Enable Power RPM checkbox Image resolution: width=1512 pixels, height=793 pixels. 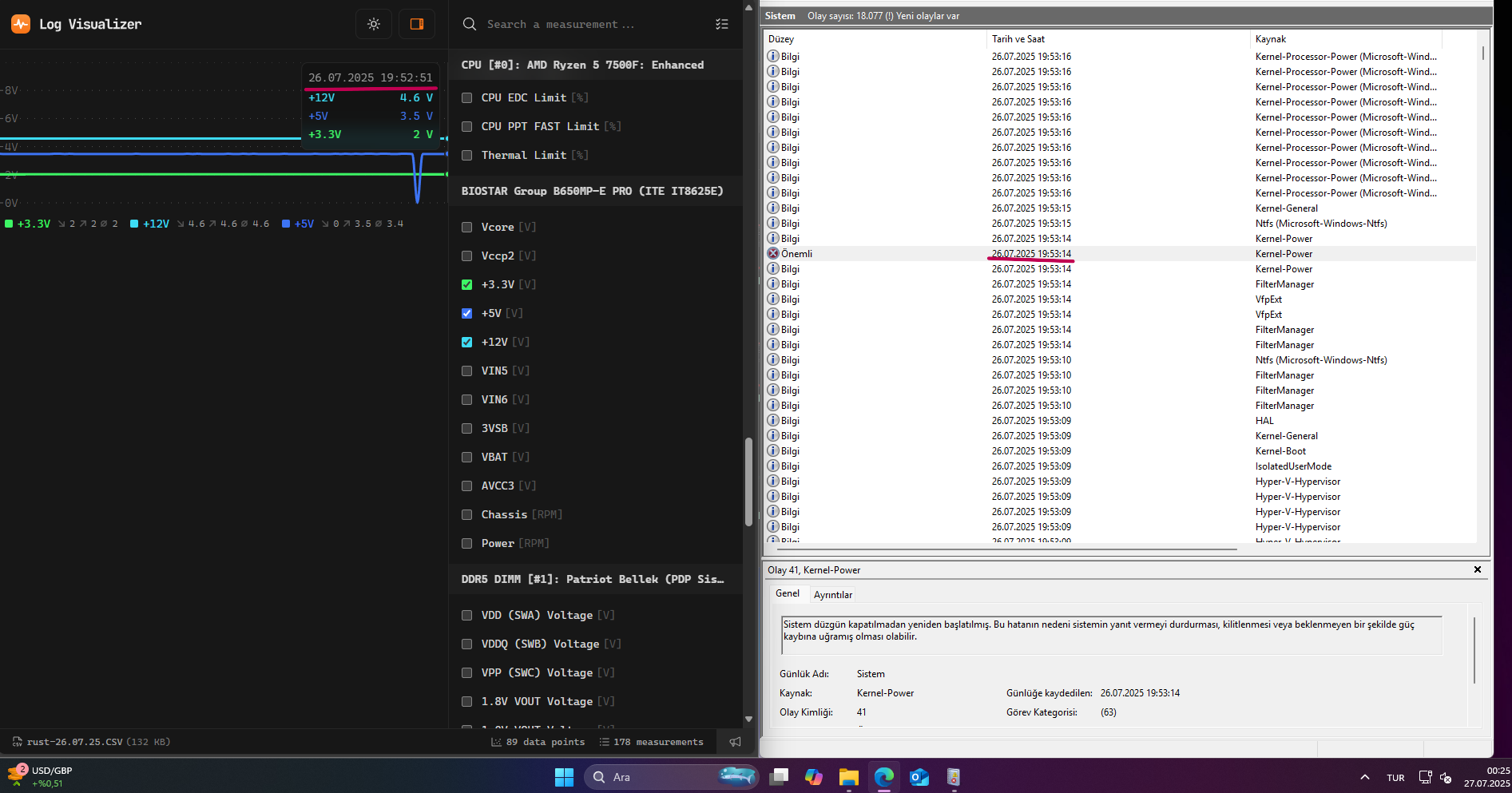click(x=467, y=543)
